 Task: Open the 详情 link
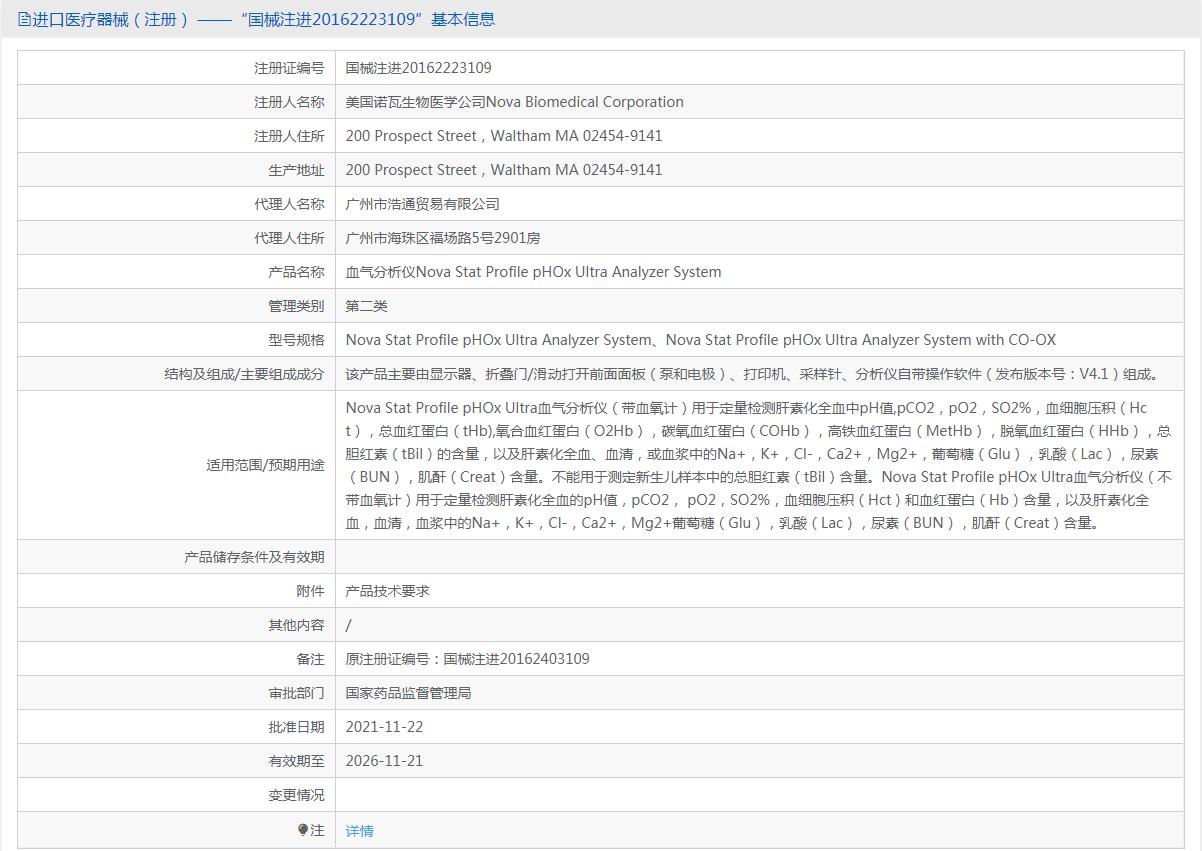click(359, 831)
